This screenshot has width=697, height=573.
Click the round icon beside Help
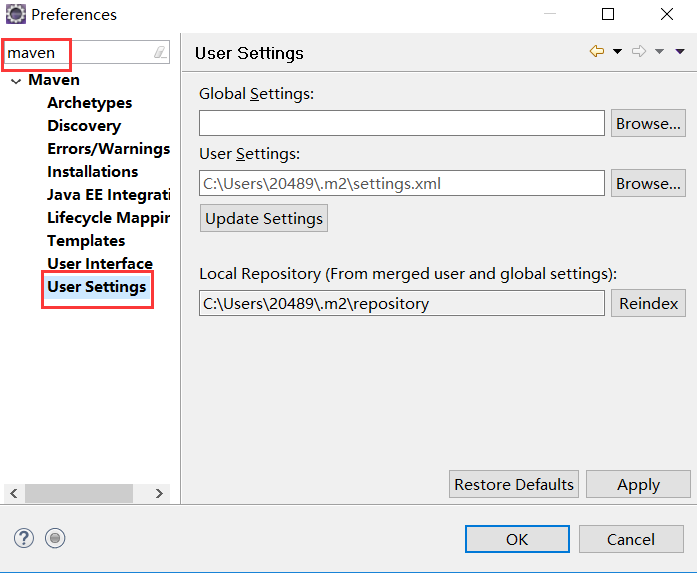click(x=55, y=538)
